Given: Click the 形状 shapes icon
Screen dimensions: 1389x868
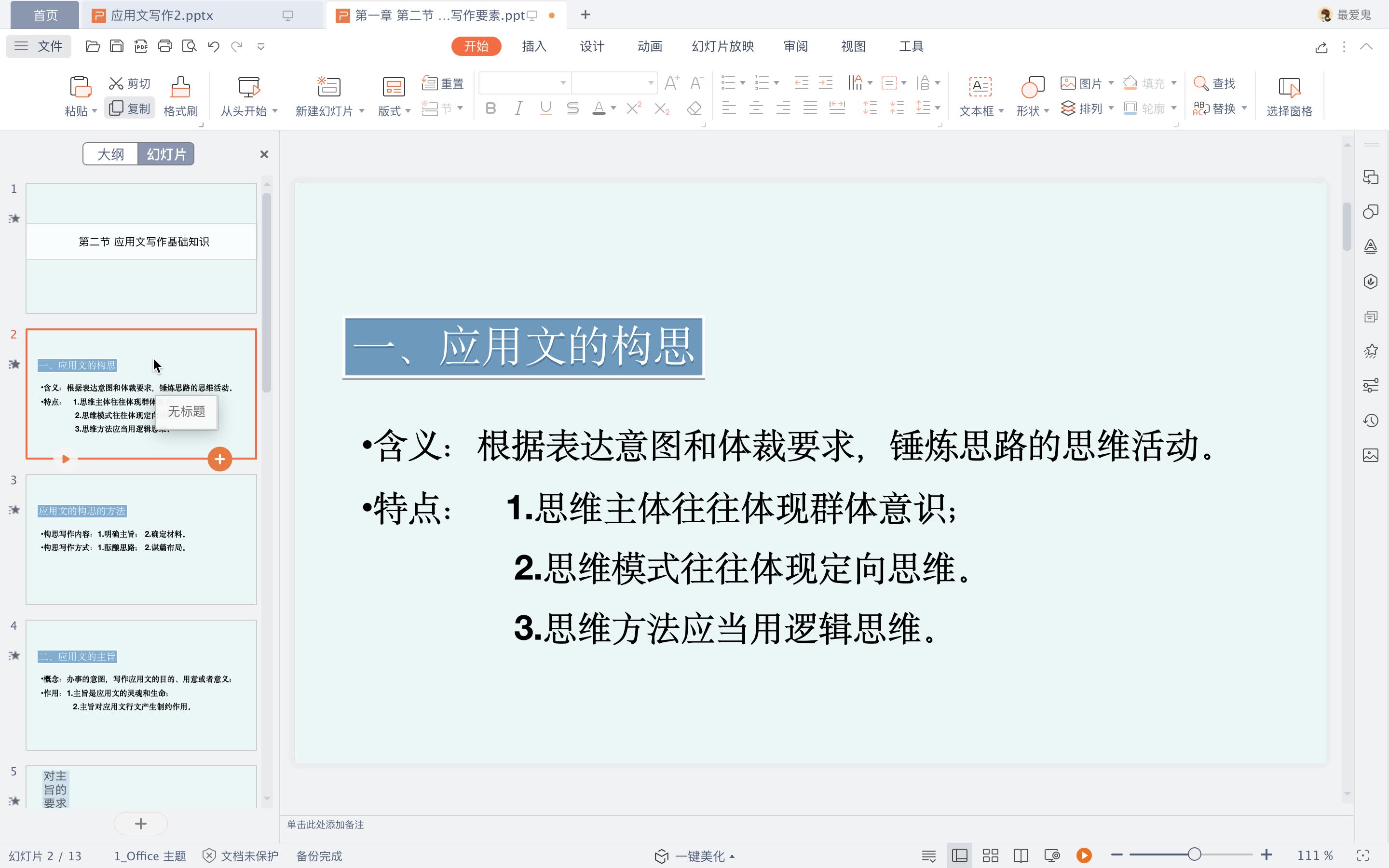Looking at the screenshot, I should pyautogui.click(x=1032, y=87).
